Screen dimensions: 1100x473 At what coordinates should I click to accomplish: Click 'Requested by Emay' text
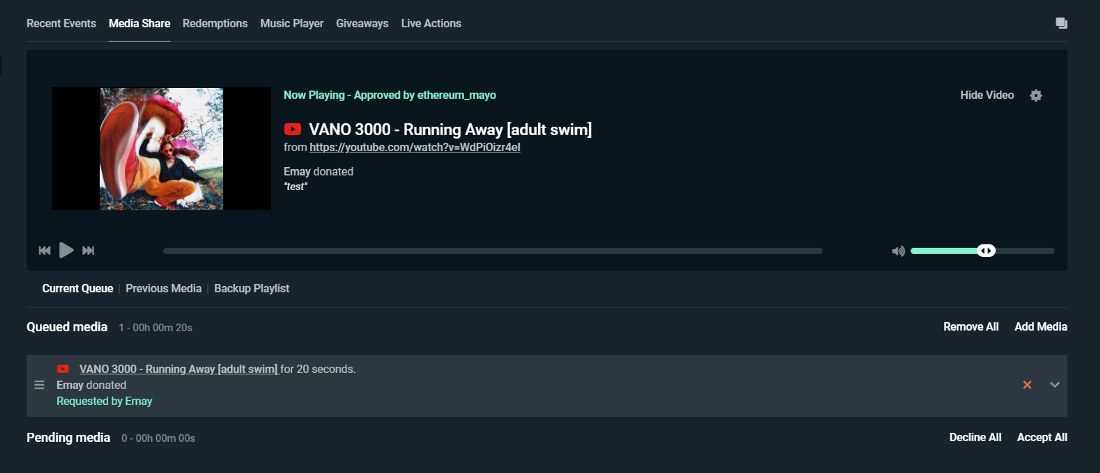pyautogui.click(x=104, y=401)
